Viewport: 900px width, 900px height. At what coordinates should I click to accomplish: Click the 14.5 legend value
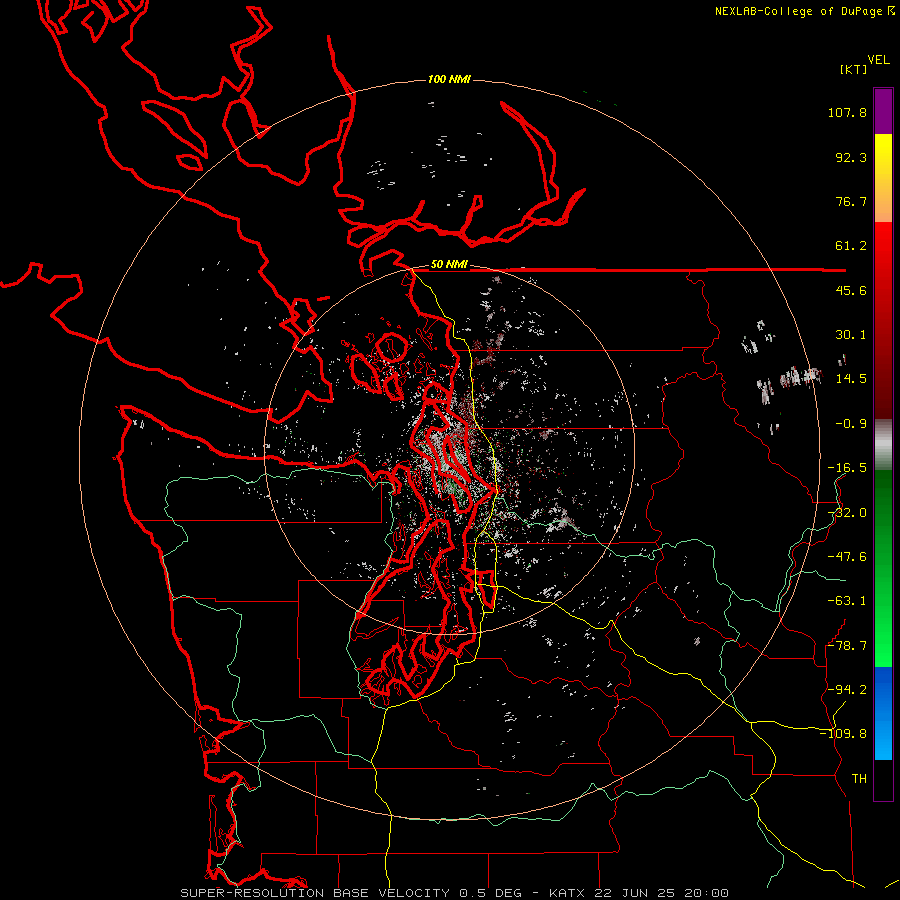coord(851,379)
